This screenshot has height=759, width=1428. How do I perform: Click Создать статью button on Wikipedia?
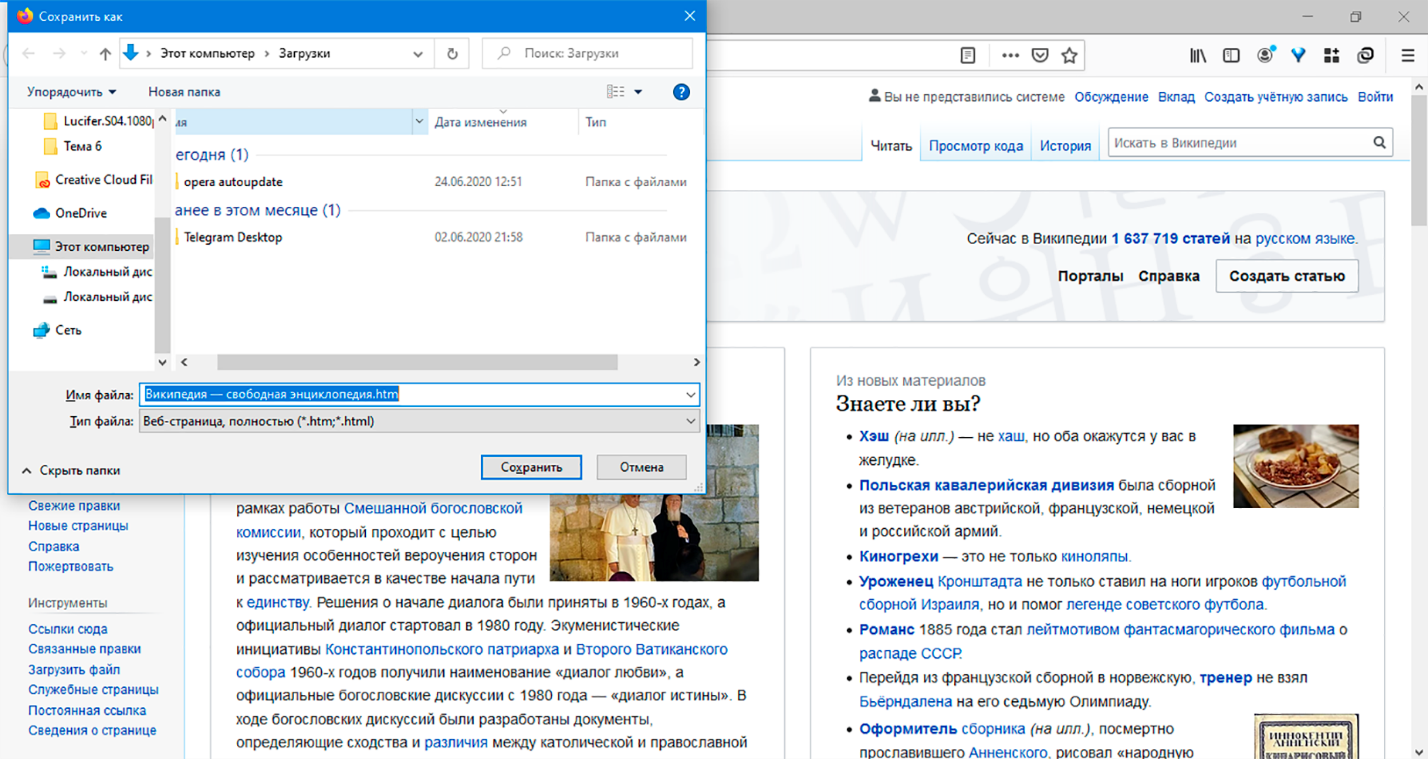(x=1287, y=276)
